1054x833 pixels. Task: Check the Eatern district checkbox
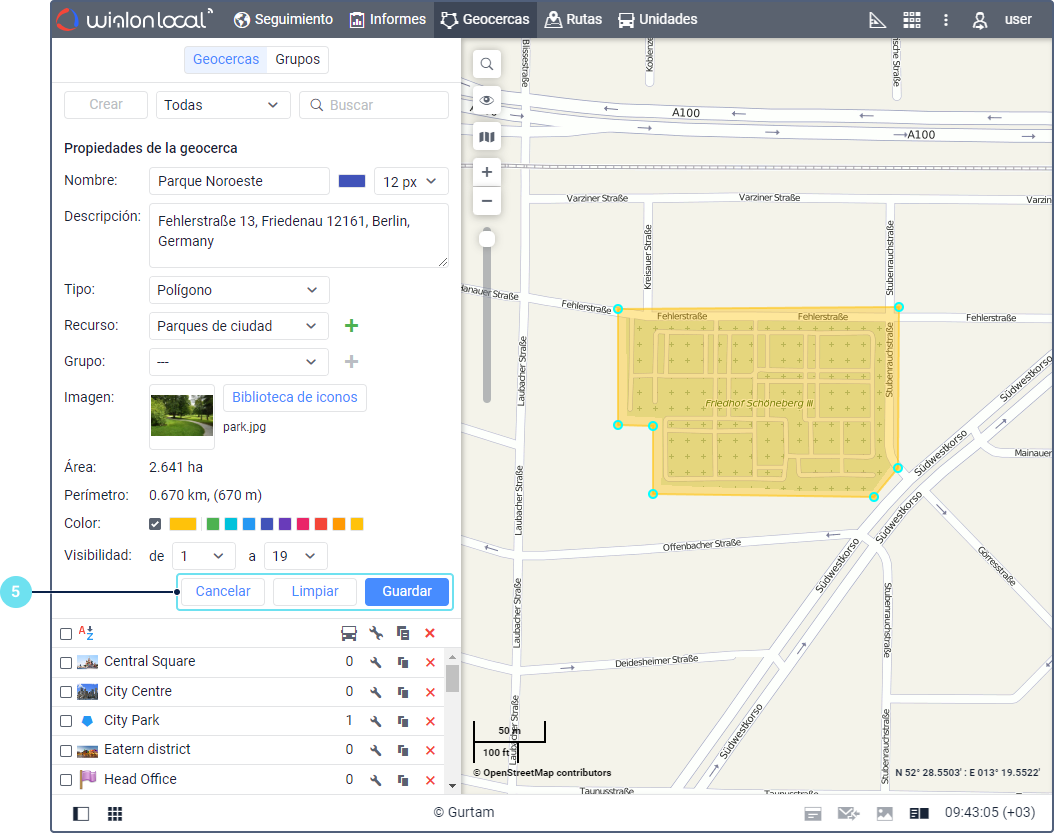[x=66, y=750]
